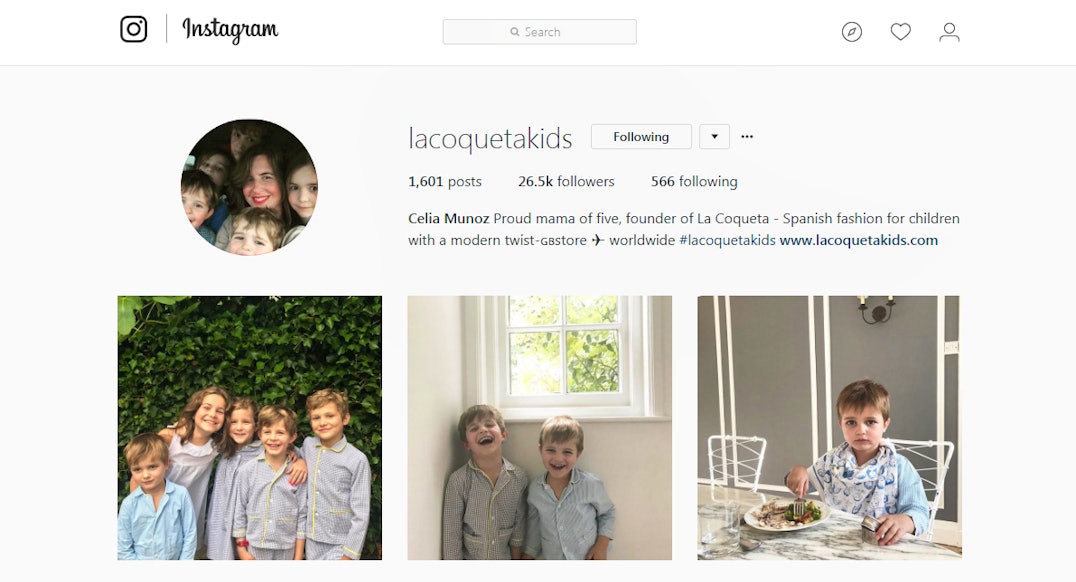The image size is (1076, 582).
Task: Click the magnifier icon in Search bar
Action: pyautogui.click(x=515, y=32)
